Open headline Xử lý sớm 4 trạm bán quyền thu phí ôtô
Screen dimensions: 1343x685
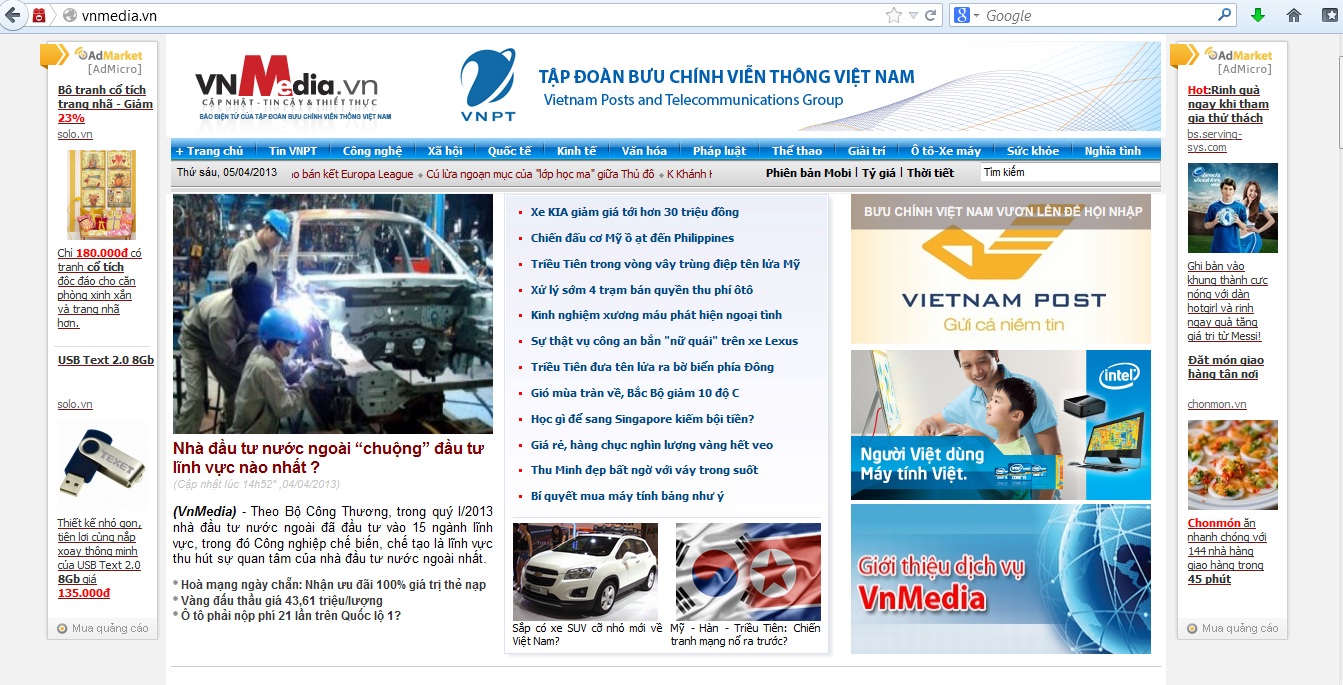pyautogui.click(x=642, y=290)
